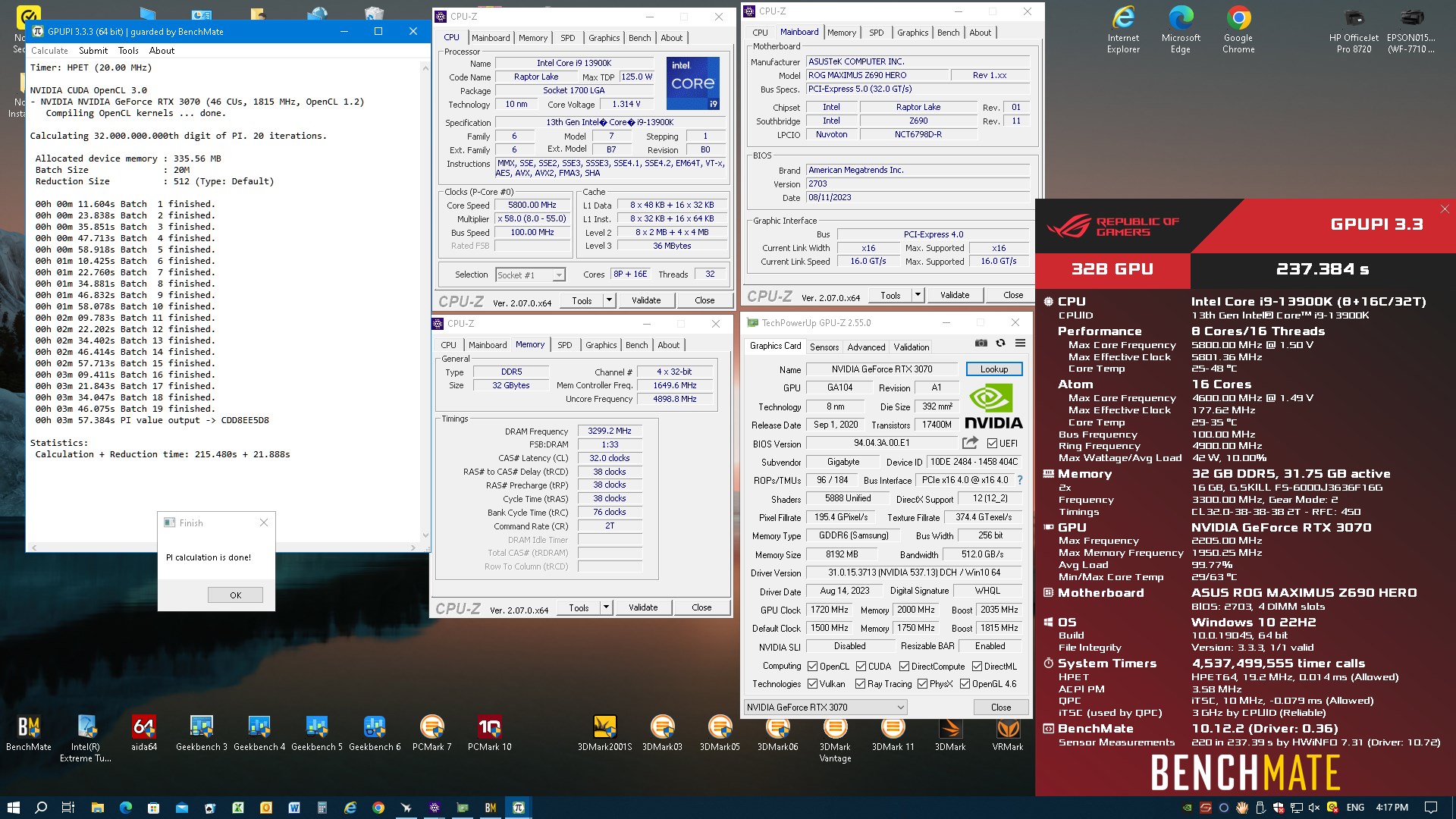Toggle OpenCL checkbox in GPU-Z

point(812,667)
